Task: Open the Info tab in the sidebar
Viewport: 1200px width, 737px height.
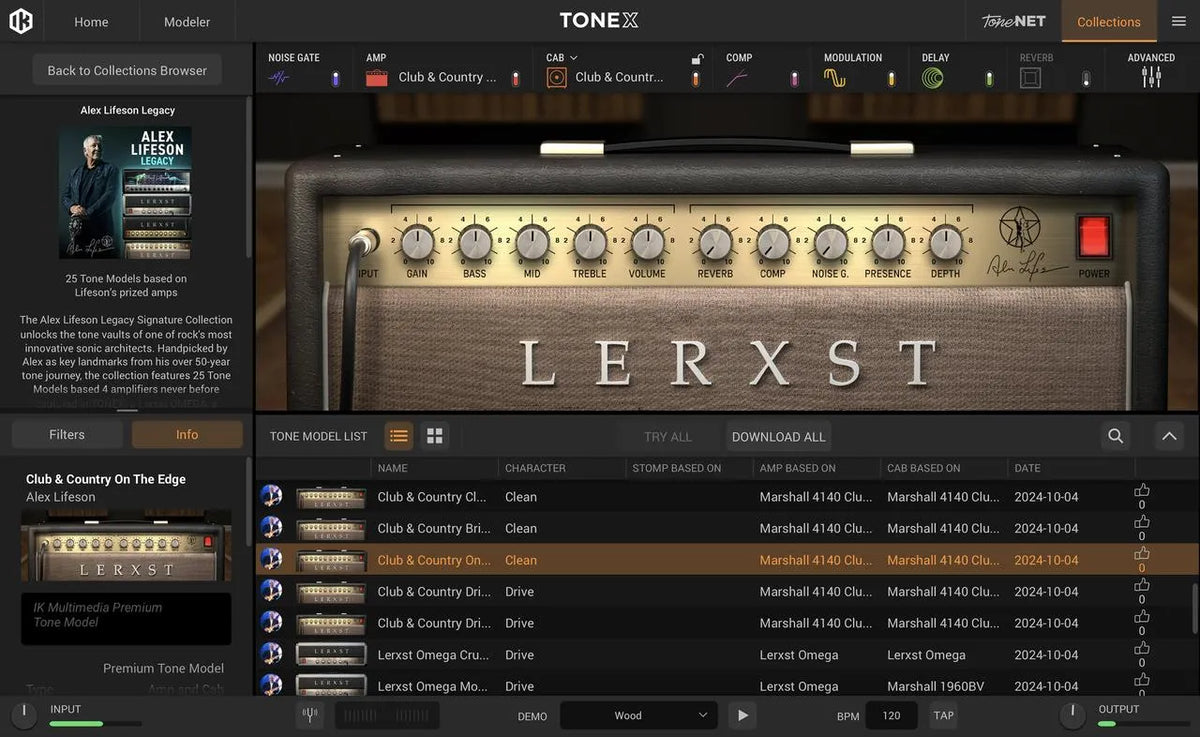Action: click(x=187, y=434)
